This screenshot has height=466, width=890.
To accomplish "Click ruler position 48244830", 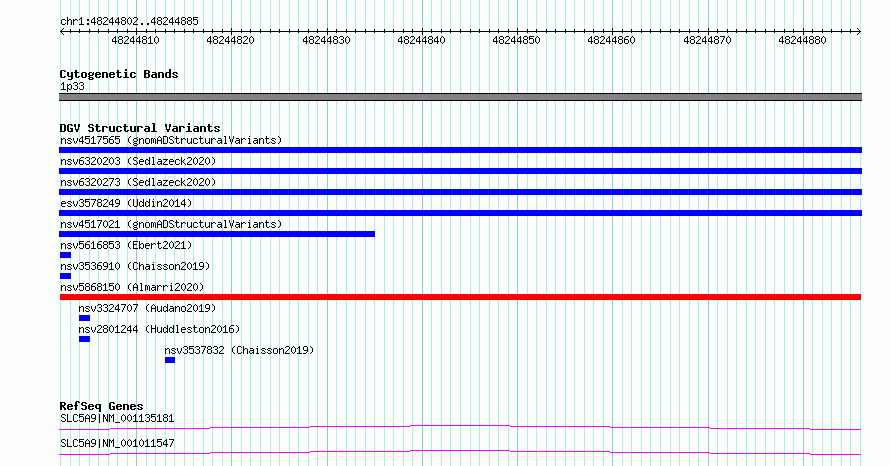I will point(326,40).
